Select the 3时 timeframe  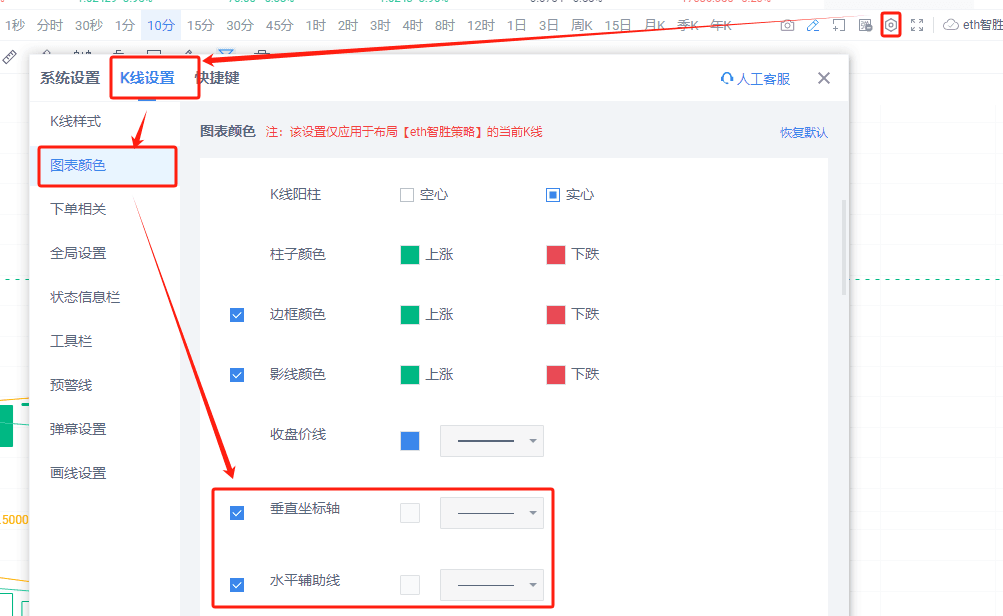(379, 26)
